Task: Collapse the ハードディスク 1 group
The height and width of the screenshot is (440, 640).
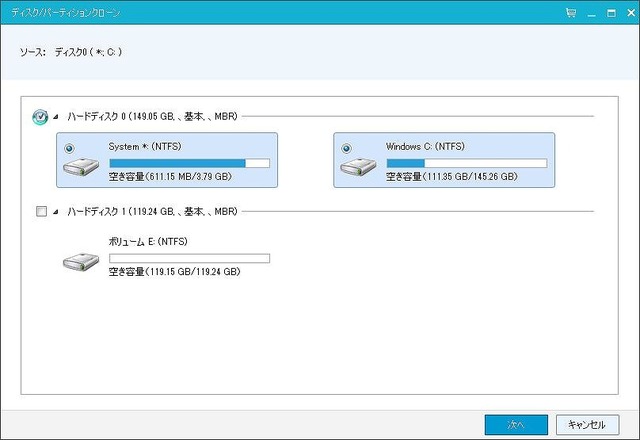Action: pyautogui.click(x=56, y=212)
